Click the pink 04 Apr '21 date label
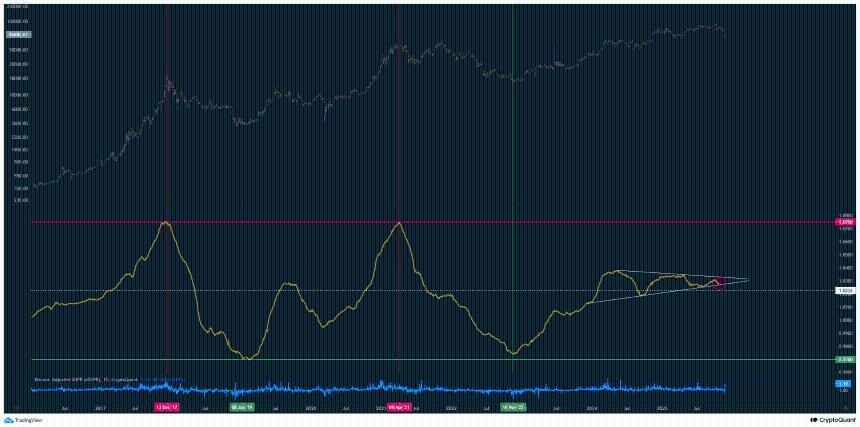This screenshot has height=427, width=860. click(x=399, y=408)
